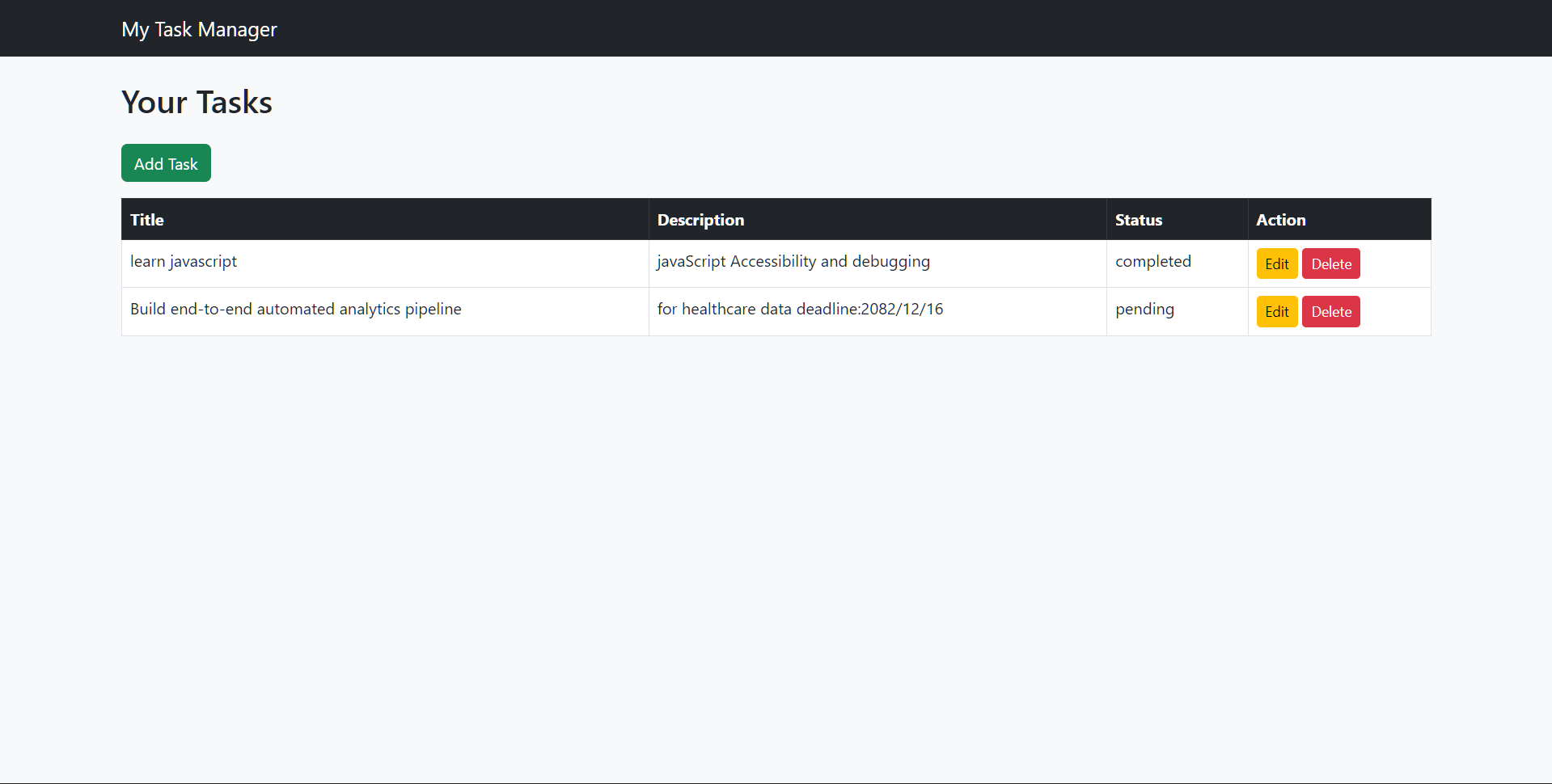Click the pending status text
This screenshot has width=1552, height=784.
point(1144,310)
